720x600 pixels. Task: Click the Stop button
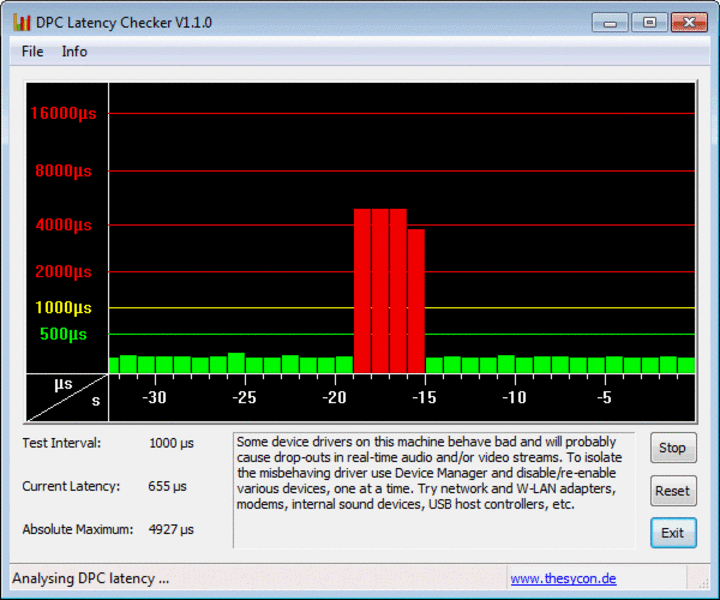[673, 448]
